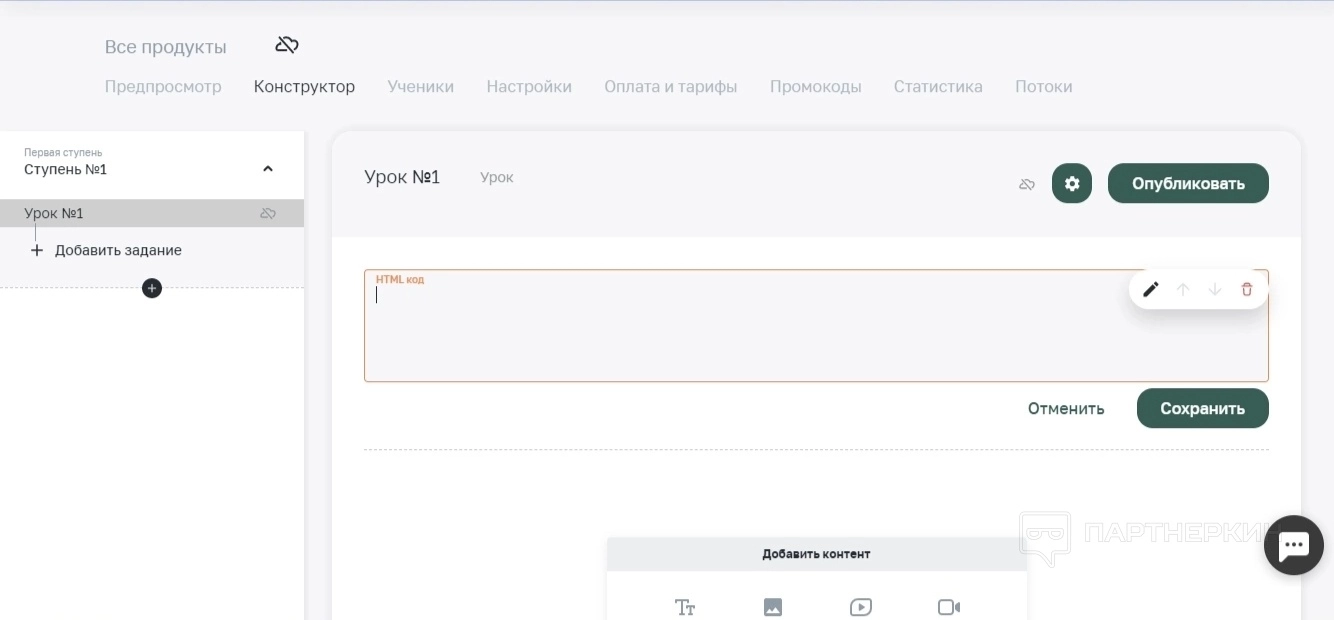1334x620 pixels.
Task: Click the hidden cloud icon in Урок №1 row
Action: tap(268, 213)
